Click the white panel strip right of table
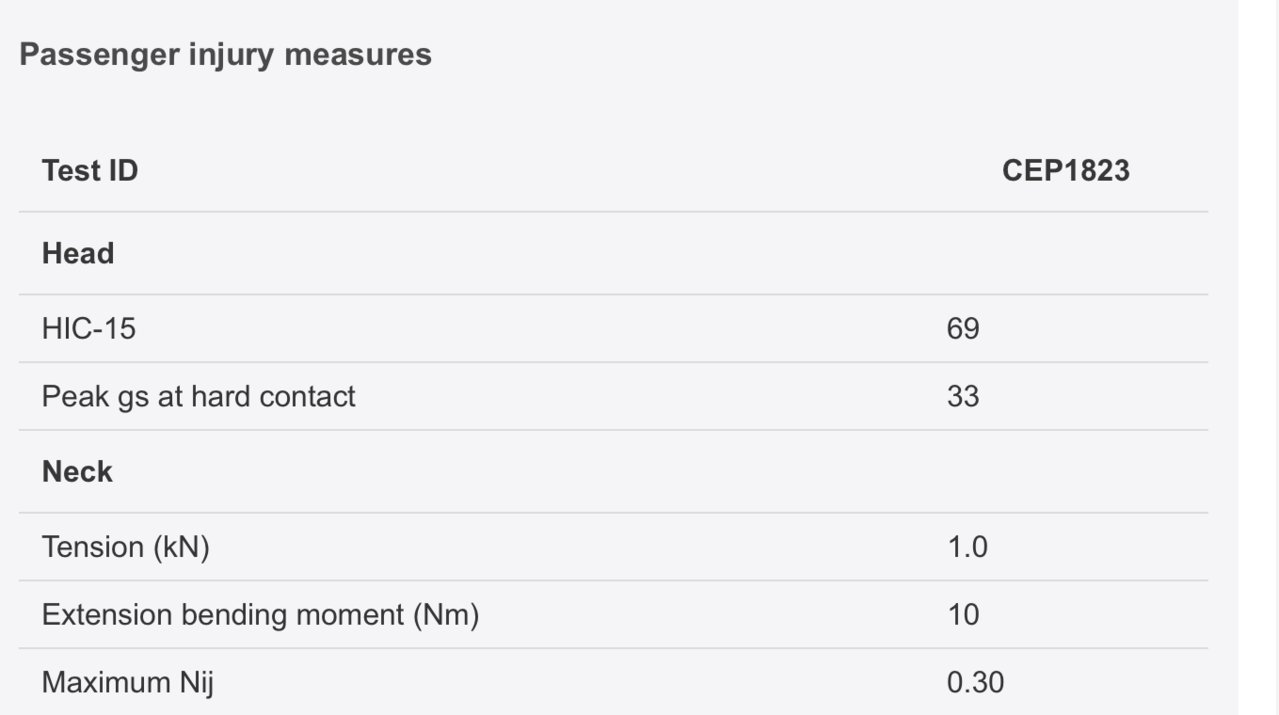This screenshot has width=1279, height=715. [x=1258, y=357]
